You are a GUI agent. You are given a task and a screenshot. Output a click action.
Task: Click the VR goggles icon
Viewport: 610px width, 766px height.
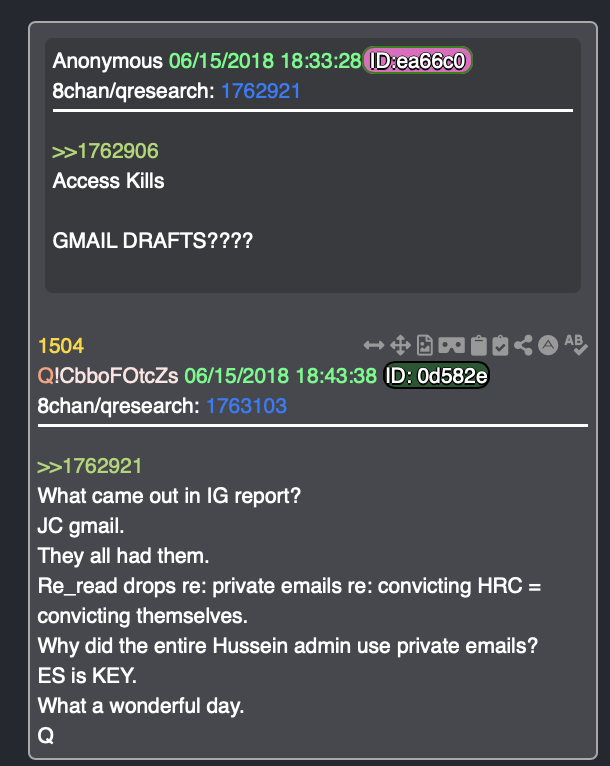click(x=451, y=345)
